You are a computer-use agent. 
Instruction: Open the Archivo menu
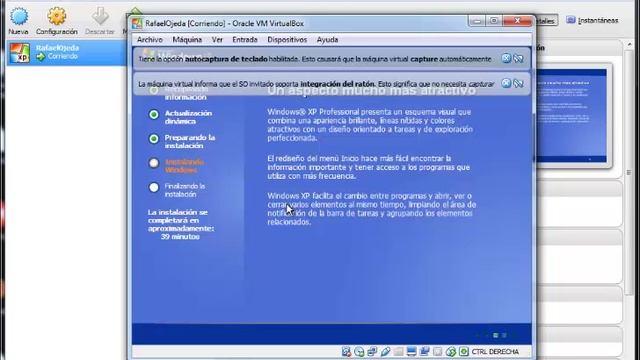[149, 40]
